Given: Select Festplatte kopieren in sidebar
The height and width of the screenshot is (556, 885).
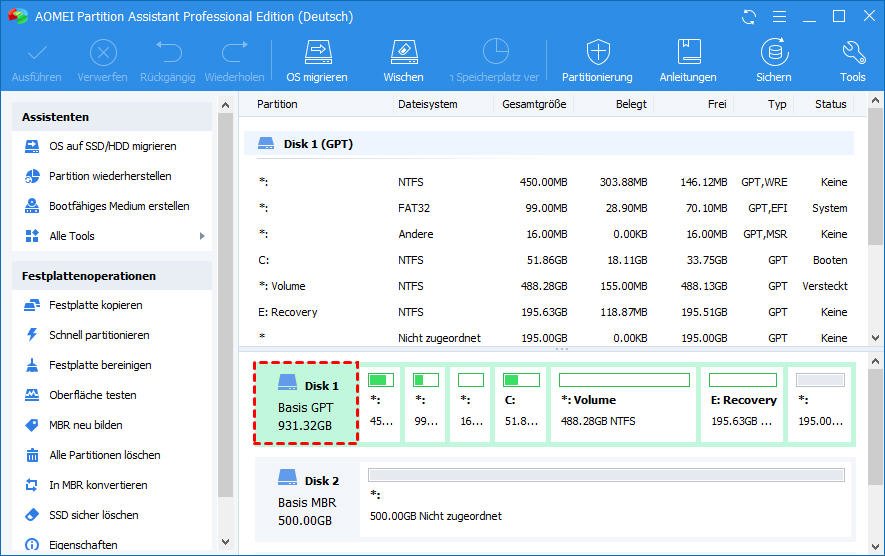Looking at the screenshot, I should coord(95,305).
